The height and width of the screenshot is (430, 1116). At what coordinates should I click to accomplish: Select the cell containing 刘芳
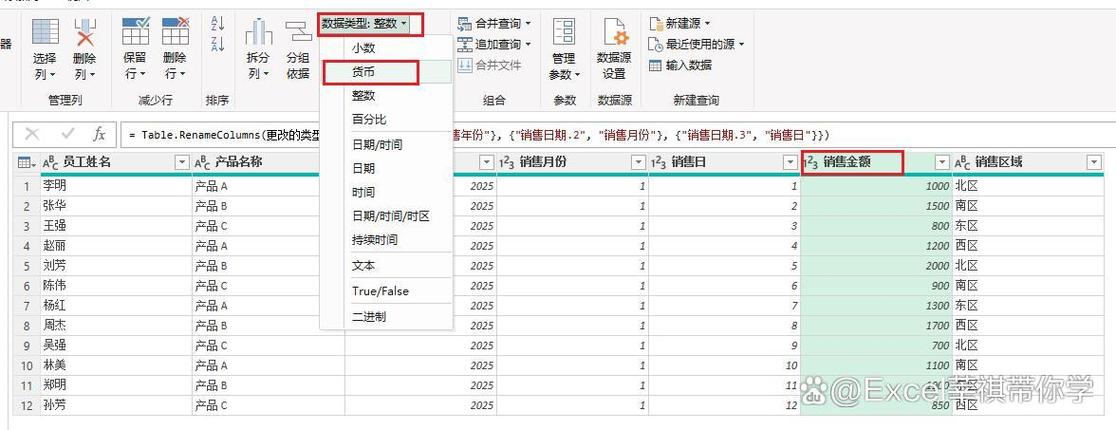pos(115,266)
